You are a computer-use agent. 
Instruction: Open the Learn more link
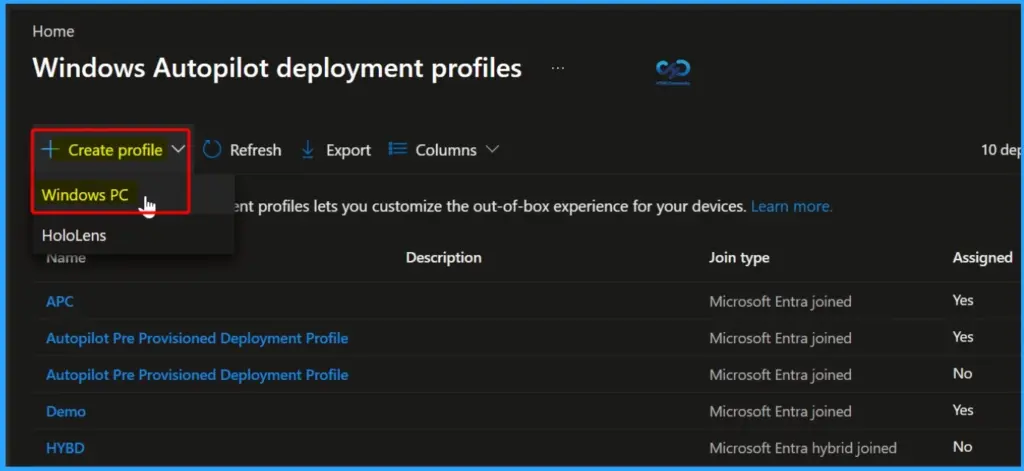point(792,207)
